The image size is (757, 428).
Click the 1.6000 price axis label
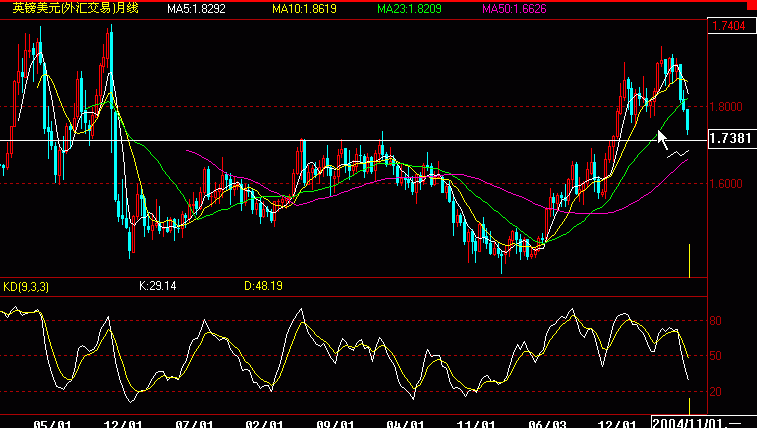[x=726, y=184]
